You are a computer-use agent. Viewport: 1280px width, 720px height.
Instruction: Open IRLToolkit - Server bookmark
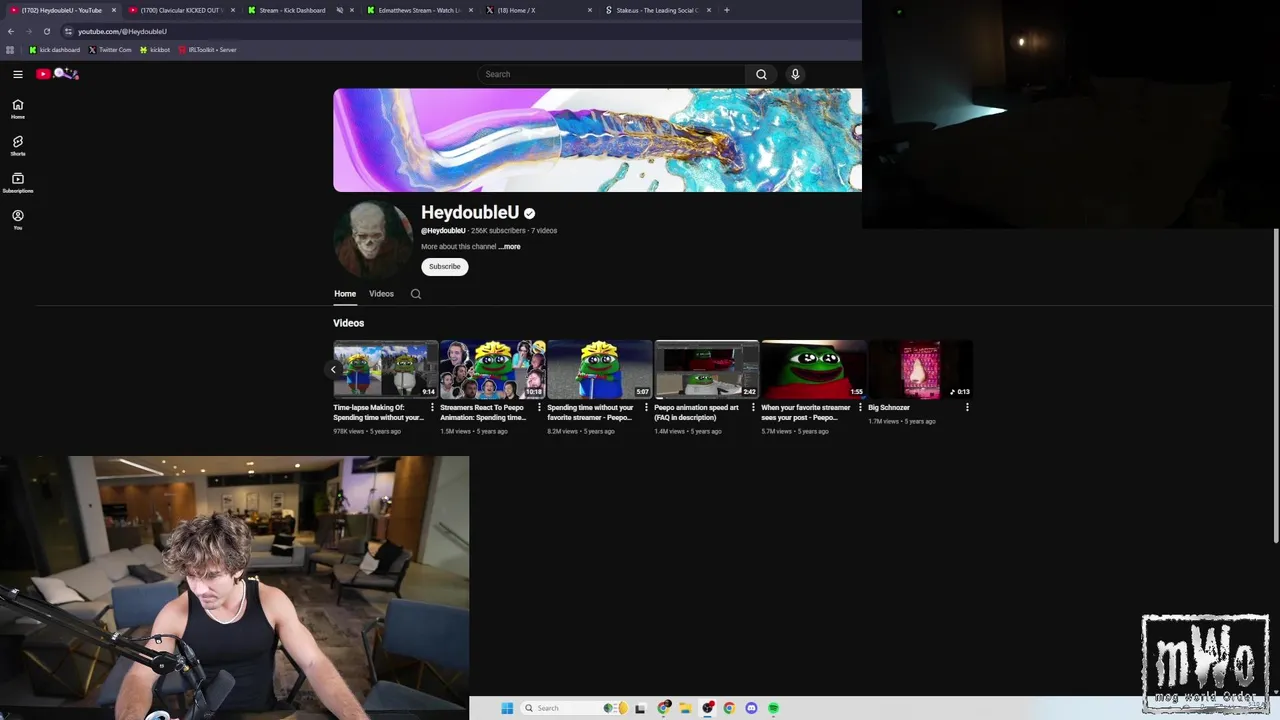point(207,50)
